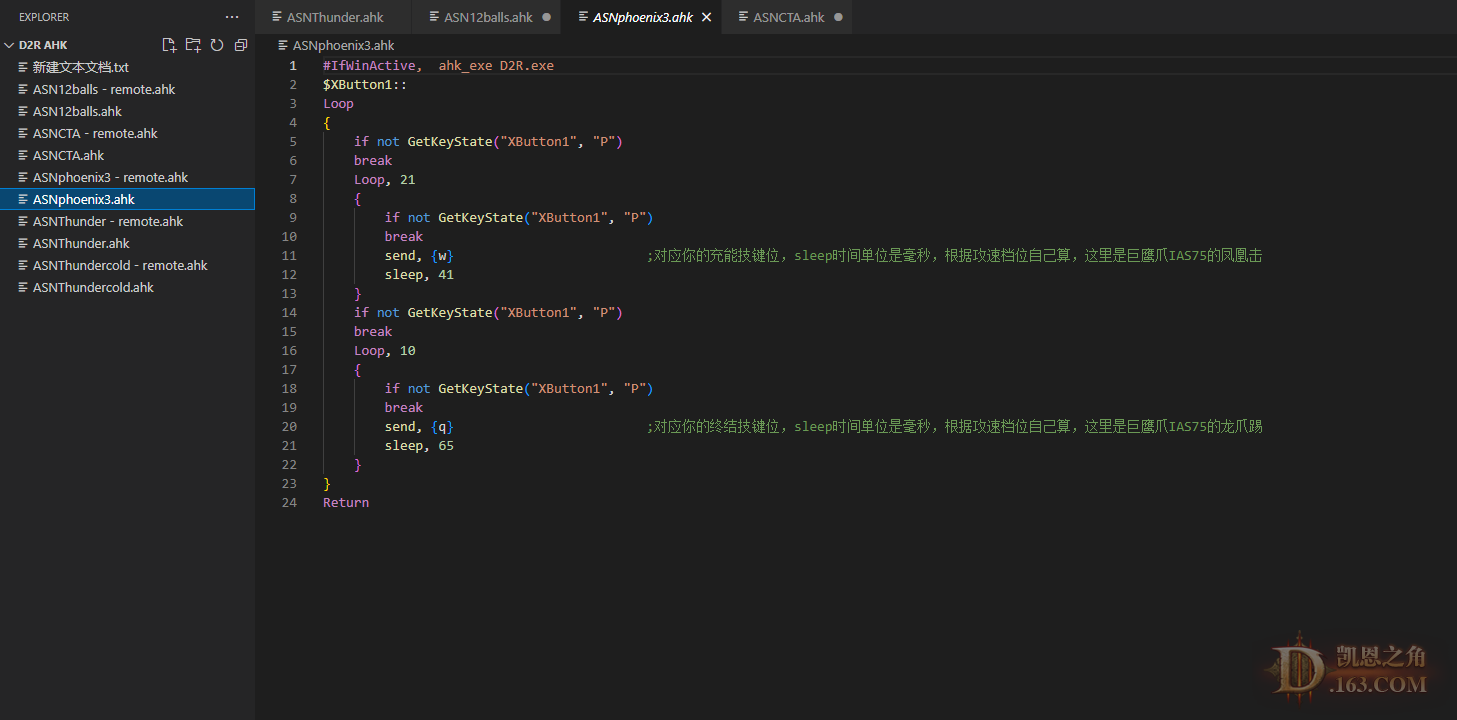This screenshot has height=720, width=1457.
Task: Close the ASNphoenix3.ahk tab
Action: coord(706,17)
